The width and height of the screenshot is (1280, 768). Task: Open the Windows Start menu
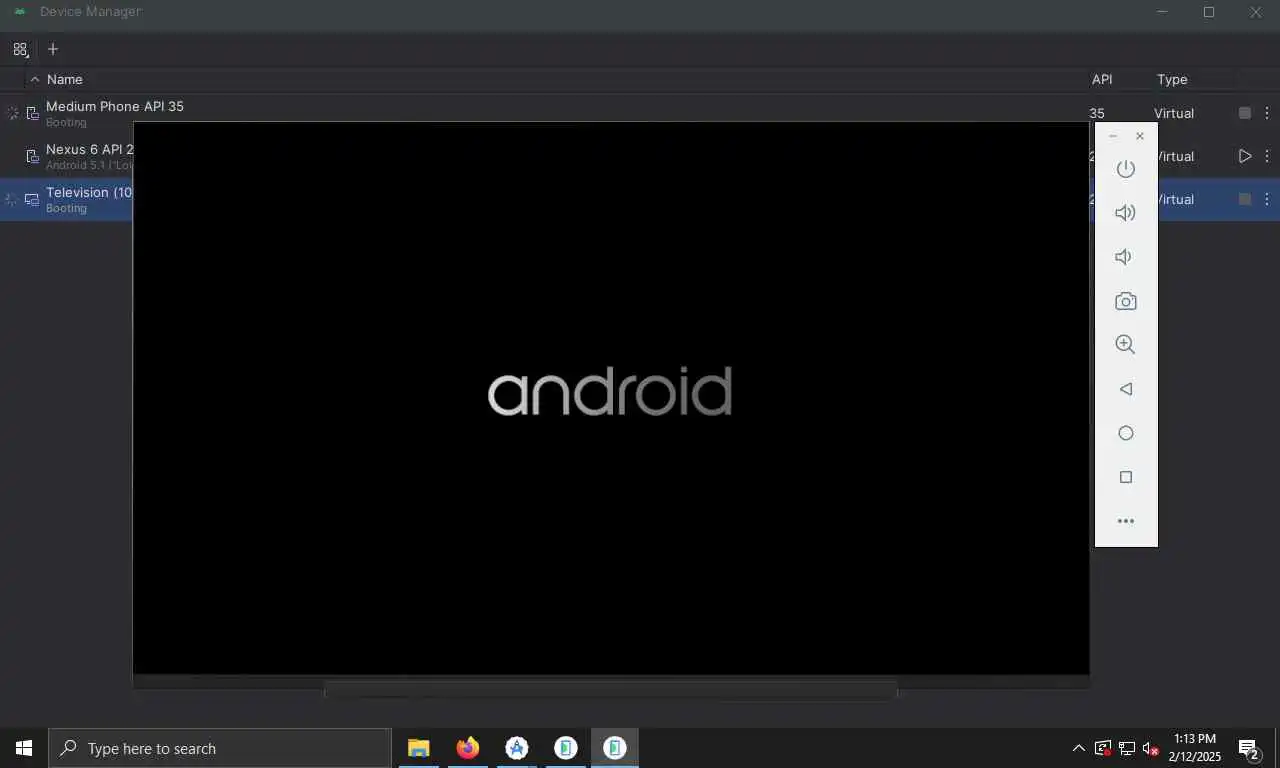pyautogui.click(x=24, y=748)
